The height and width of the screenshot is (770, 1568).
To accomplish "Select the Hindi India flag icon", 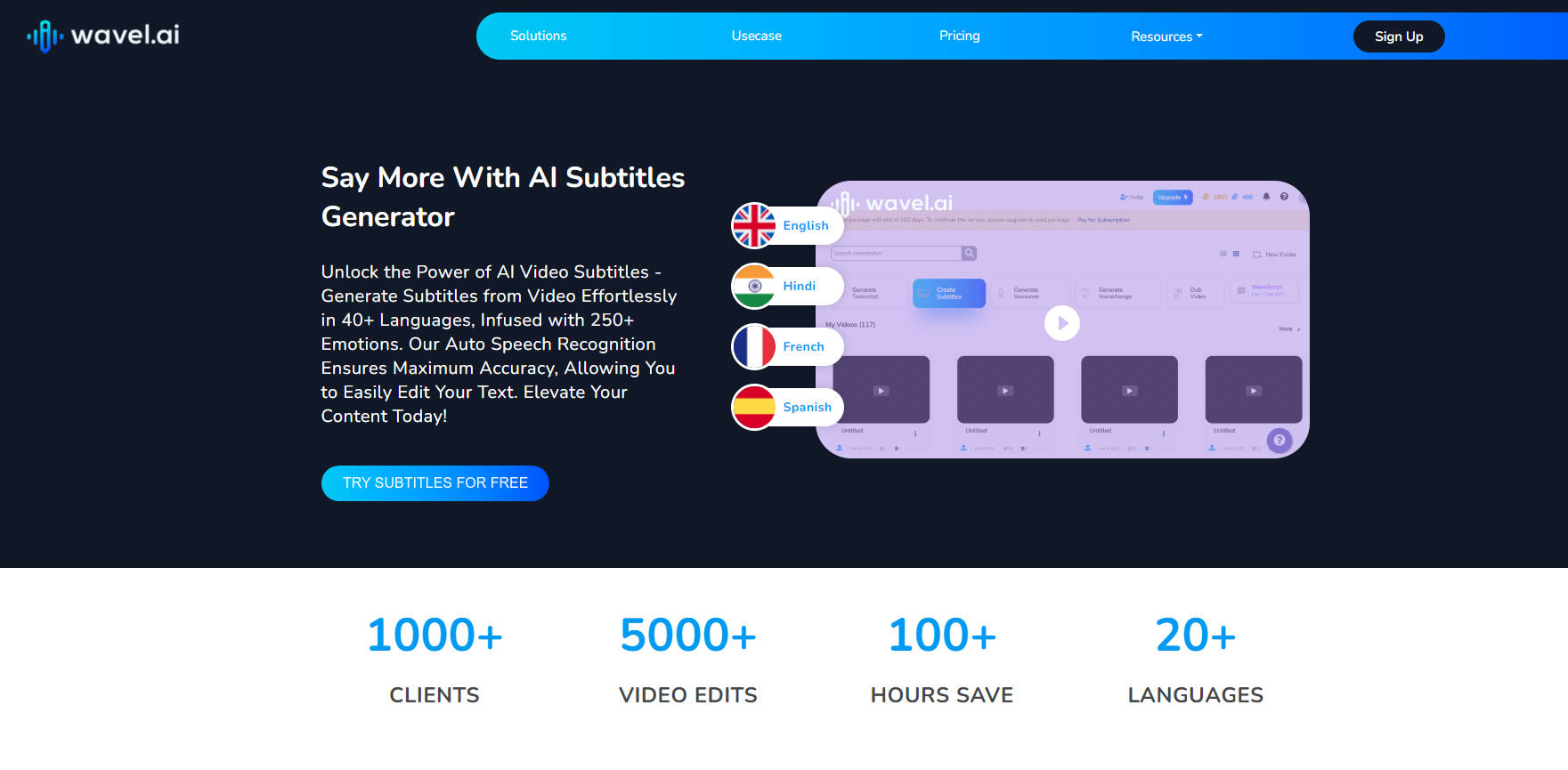I will click(x=754, y=286).
